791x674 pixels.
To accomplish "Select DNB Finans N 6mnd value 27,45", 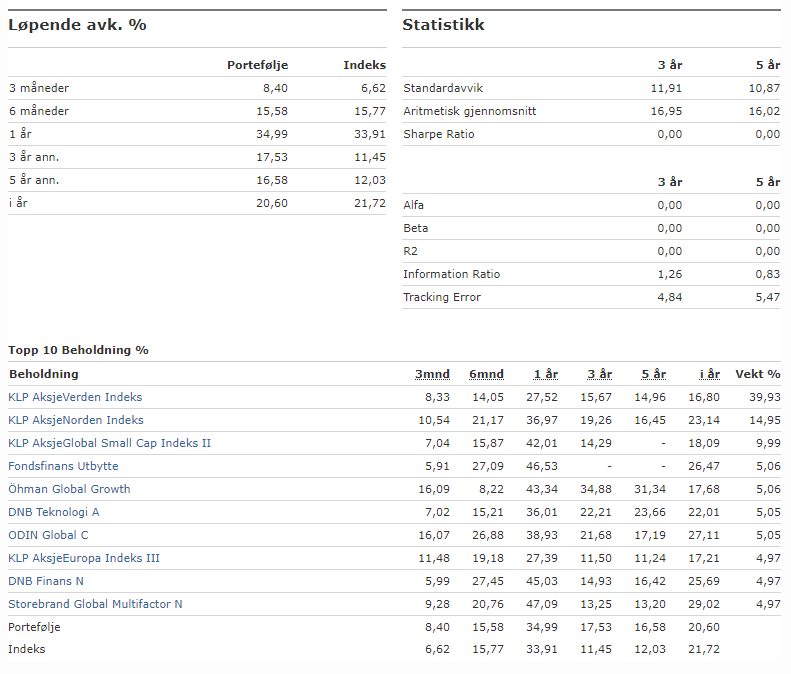I will point(488,581).
